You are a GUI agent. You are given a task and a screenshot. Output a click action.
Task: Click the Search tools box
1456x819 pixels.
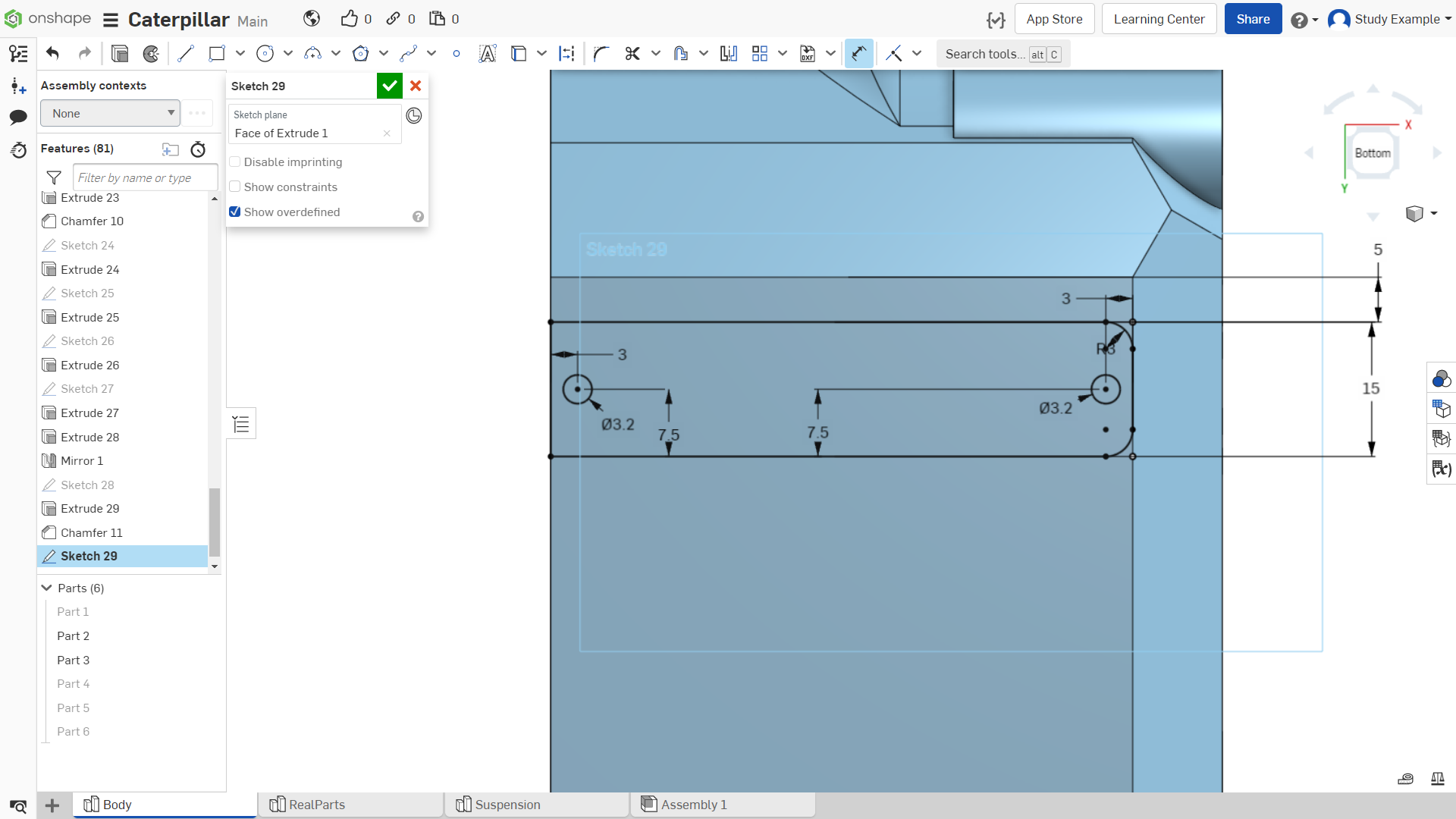pos(1003,54)
